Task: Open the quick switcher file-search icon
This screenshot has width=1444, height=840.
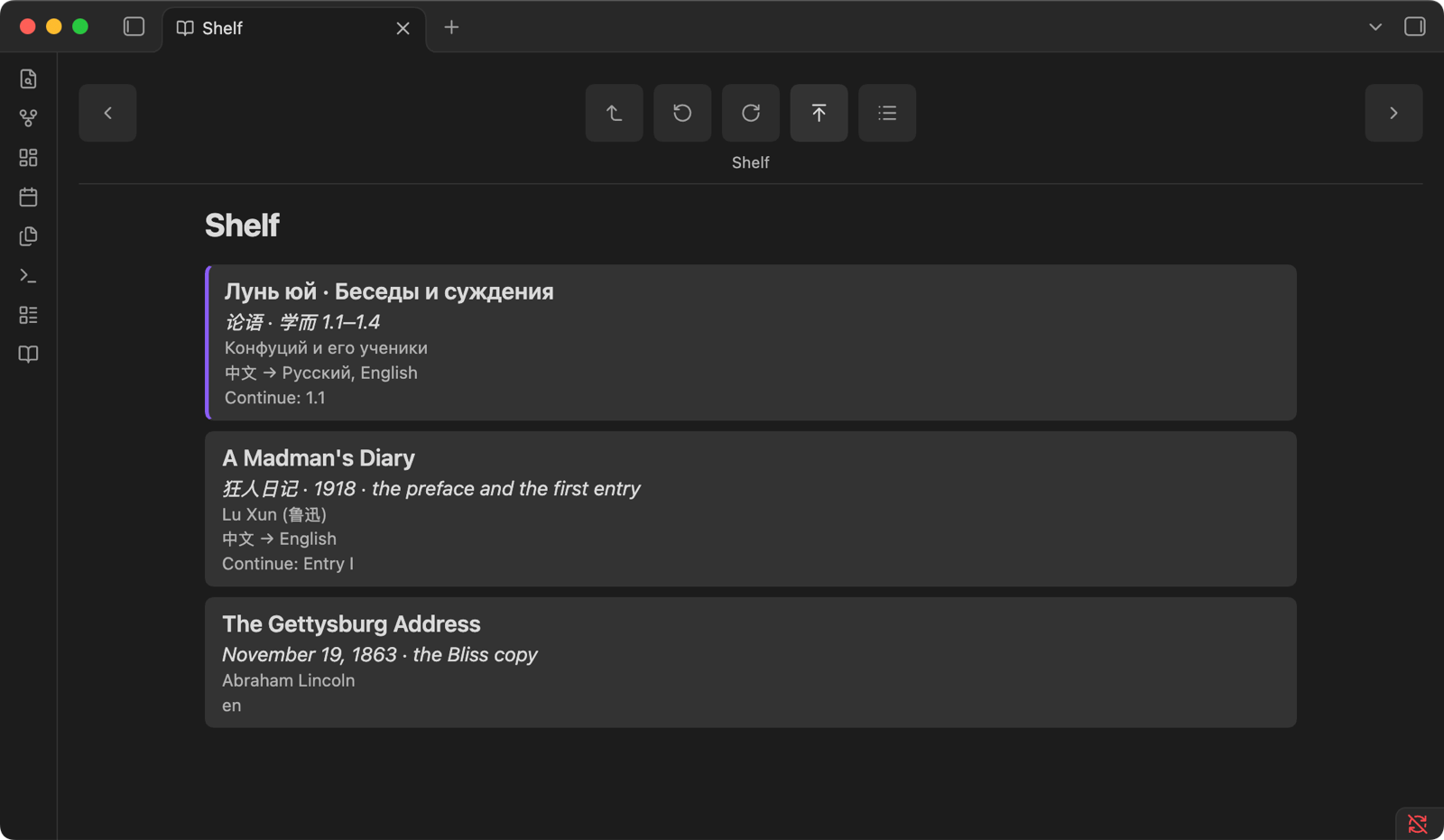Action: [x=28, y=79]
